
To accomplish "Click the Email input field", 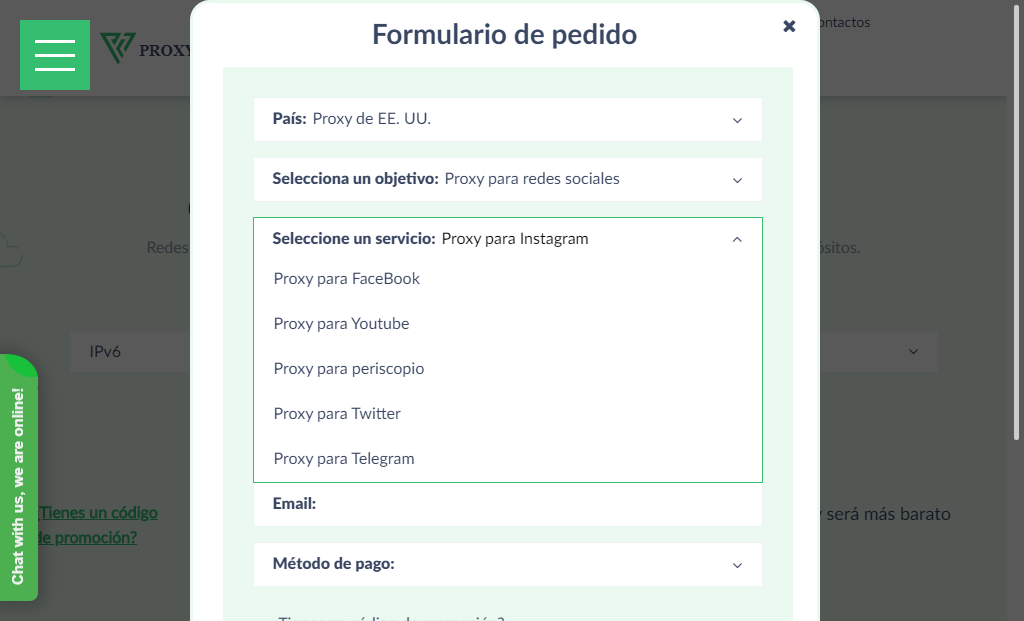I will [x=508, y=504].
